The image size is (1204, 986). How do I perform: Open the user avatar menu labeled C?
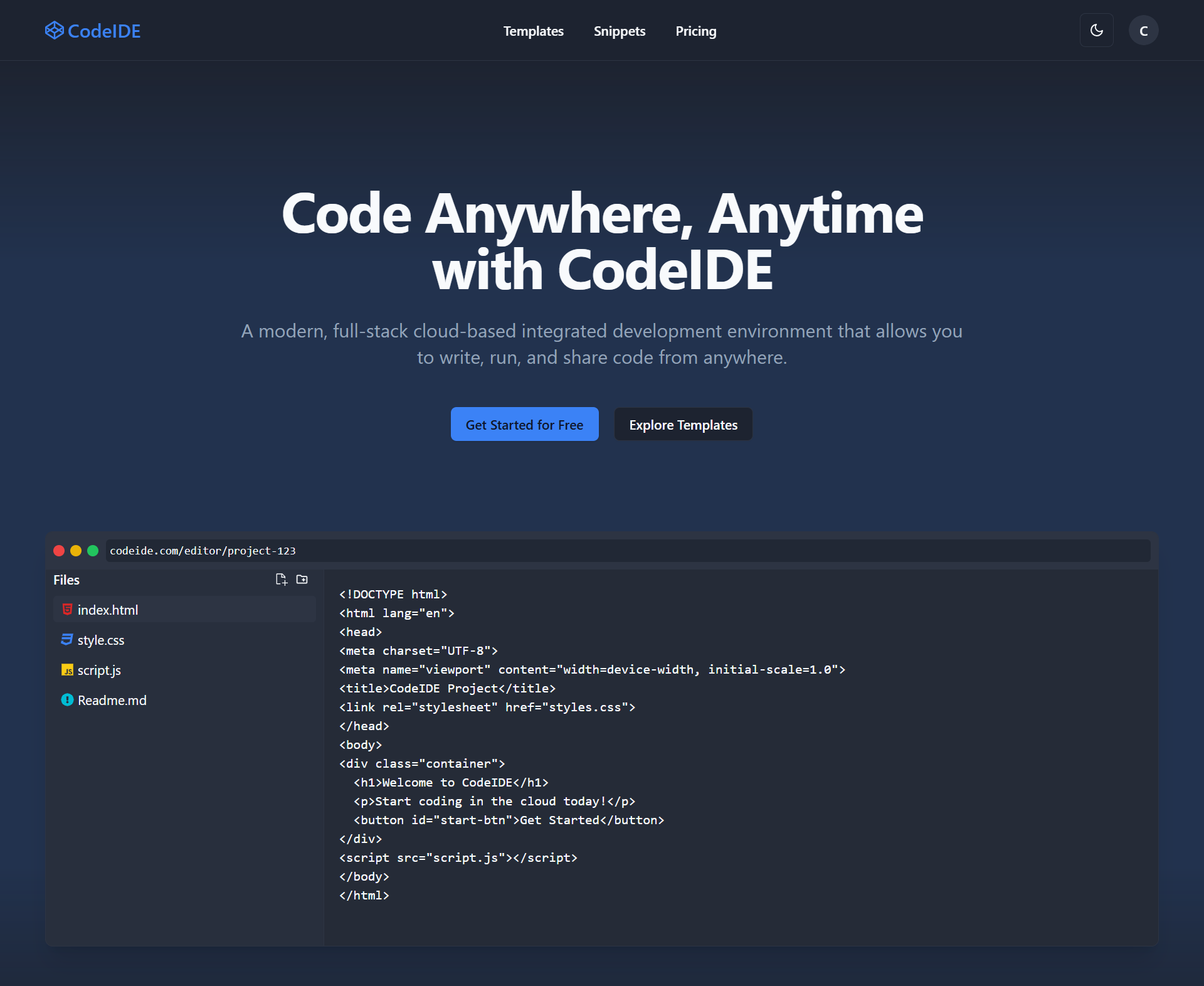click(1143, 30)
